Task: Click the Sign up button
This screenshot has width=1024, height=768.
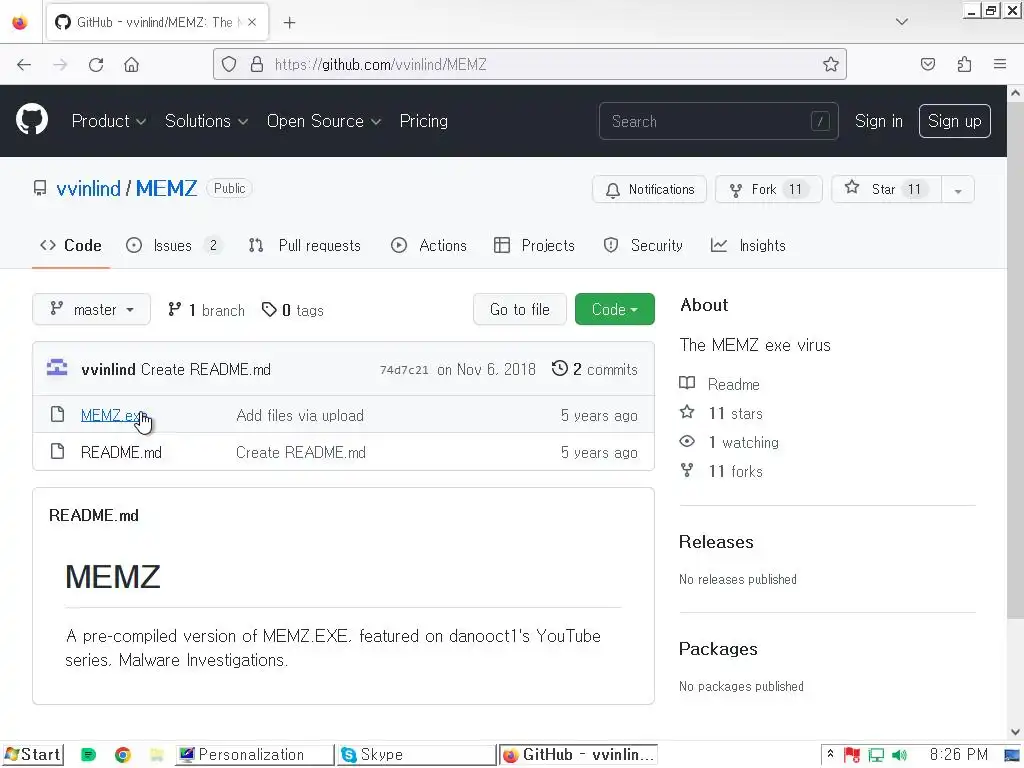Action: pyautogui.click(x=954, y=121)
